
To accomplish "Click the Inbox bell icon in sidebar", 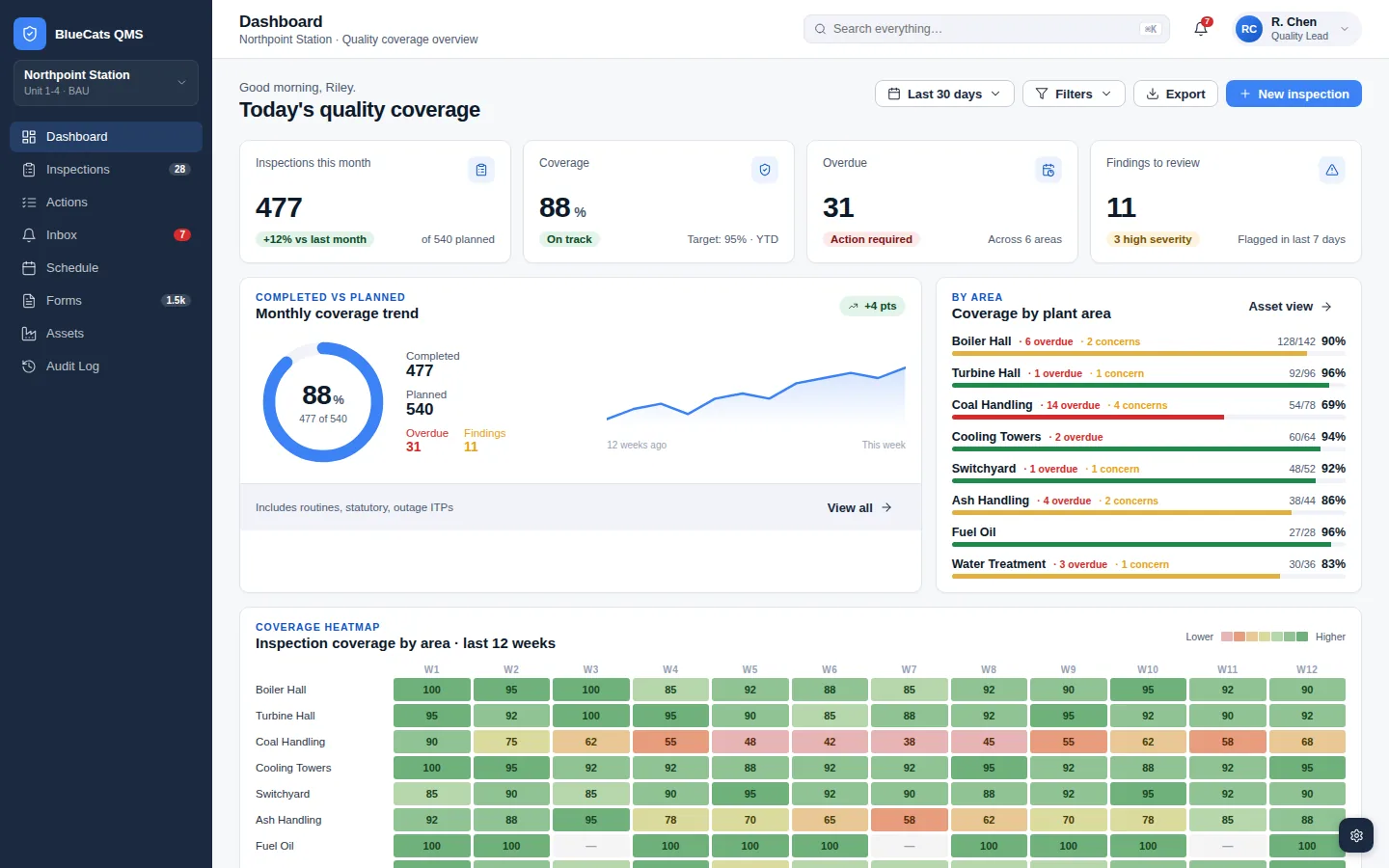I will [x=29, y=235].
